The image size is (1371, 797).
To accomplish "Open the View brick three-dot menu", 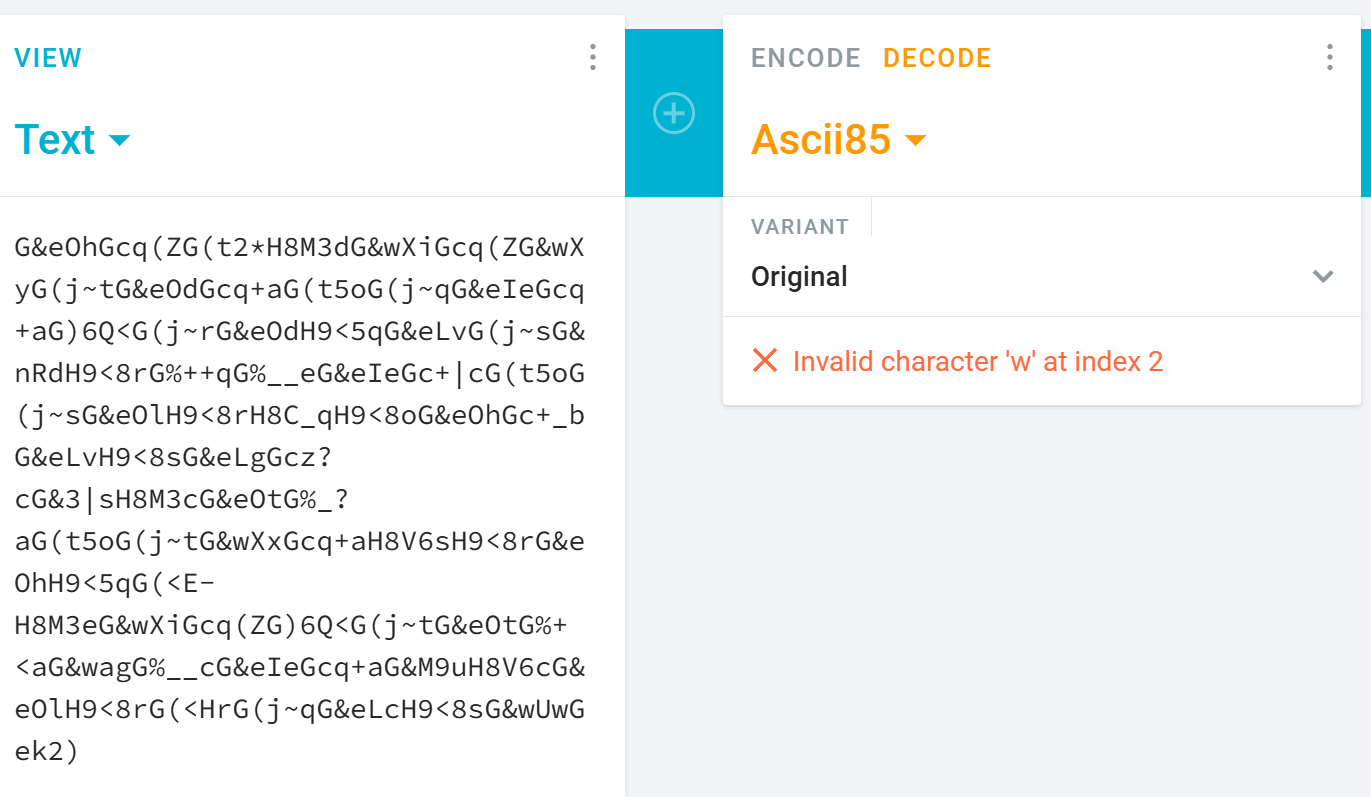I will point(593,58).
